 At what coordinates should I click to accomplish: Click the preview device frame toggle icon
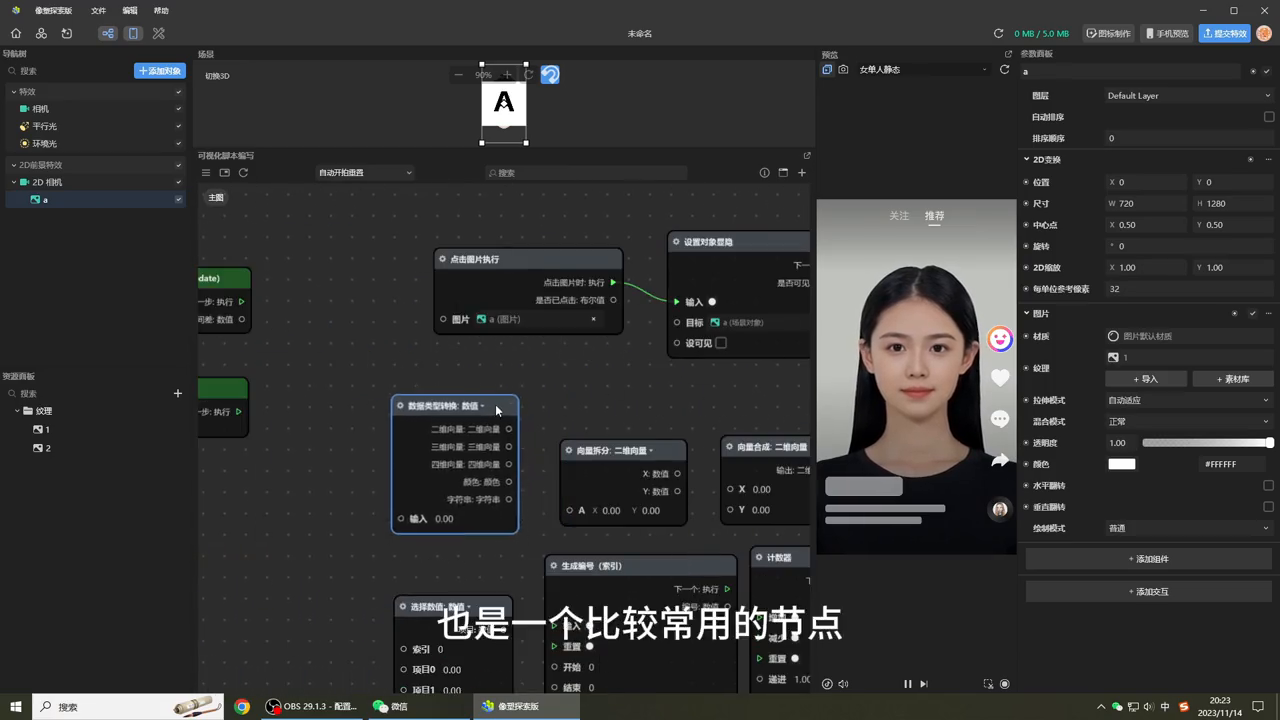click(827, 70)
